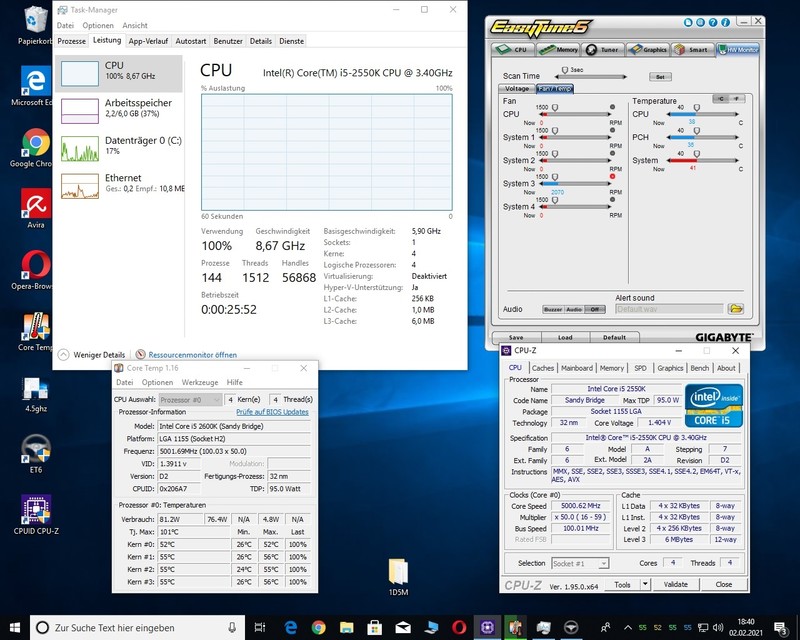The image size is (800, 640).
Task: Click Save in EasyTune6
Action: pyautogui.click(x=516, y=337)
